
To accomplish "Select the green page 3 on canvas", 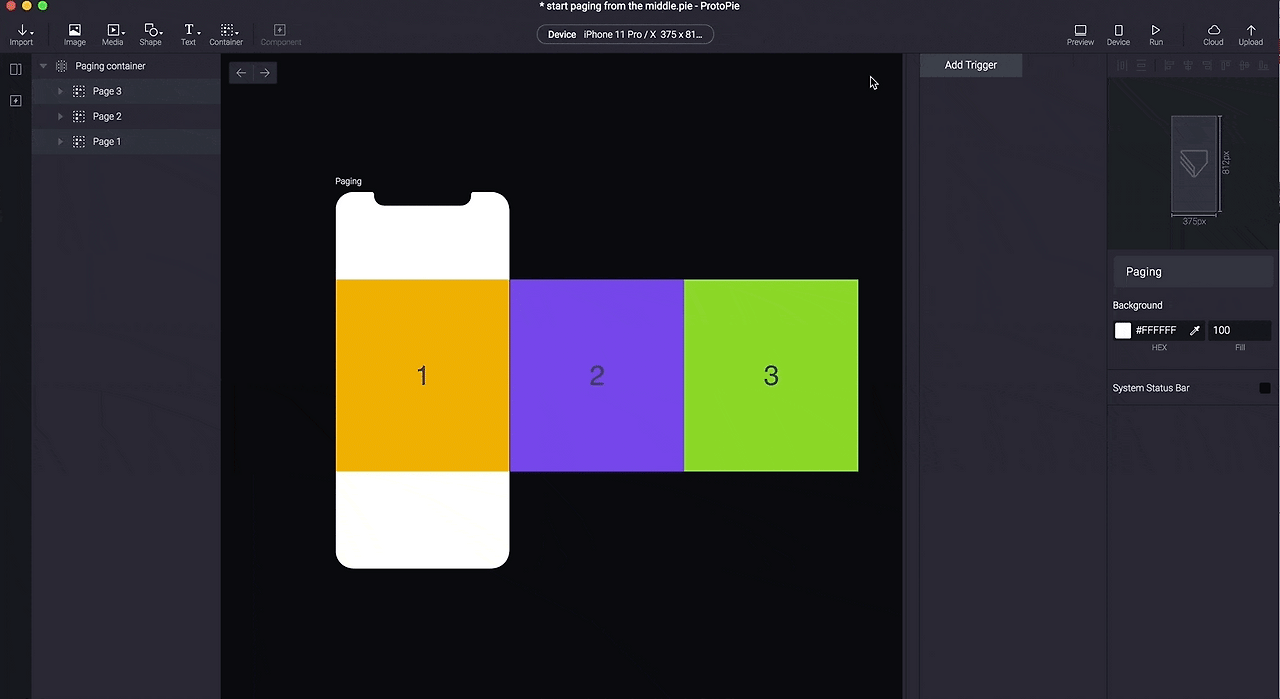I will click(771, 375).
